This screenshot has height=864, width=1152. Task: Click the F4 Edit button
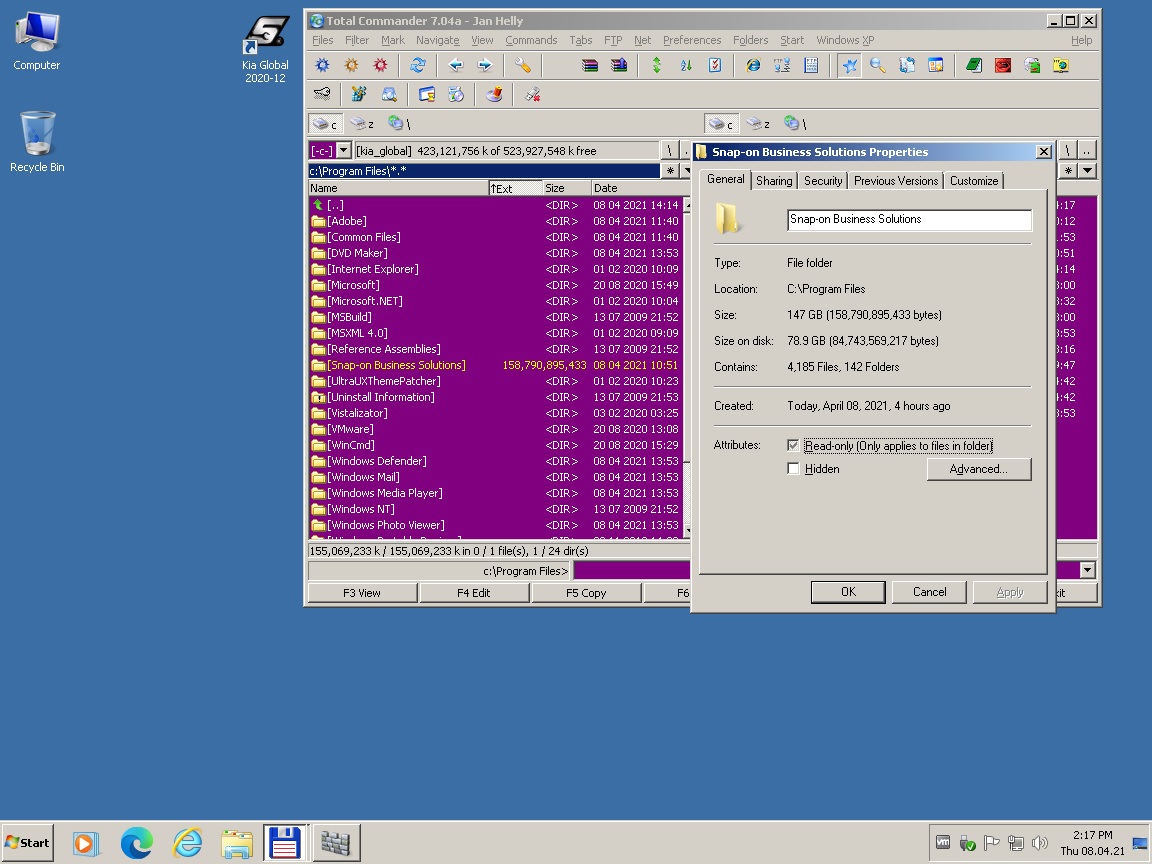pos(473,593)
